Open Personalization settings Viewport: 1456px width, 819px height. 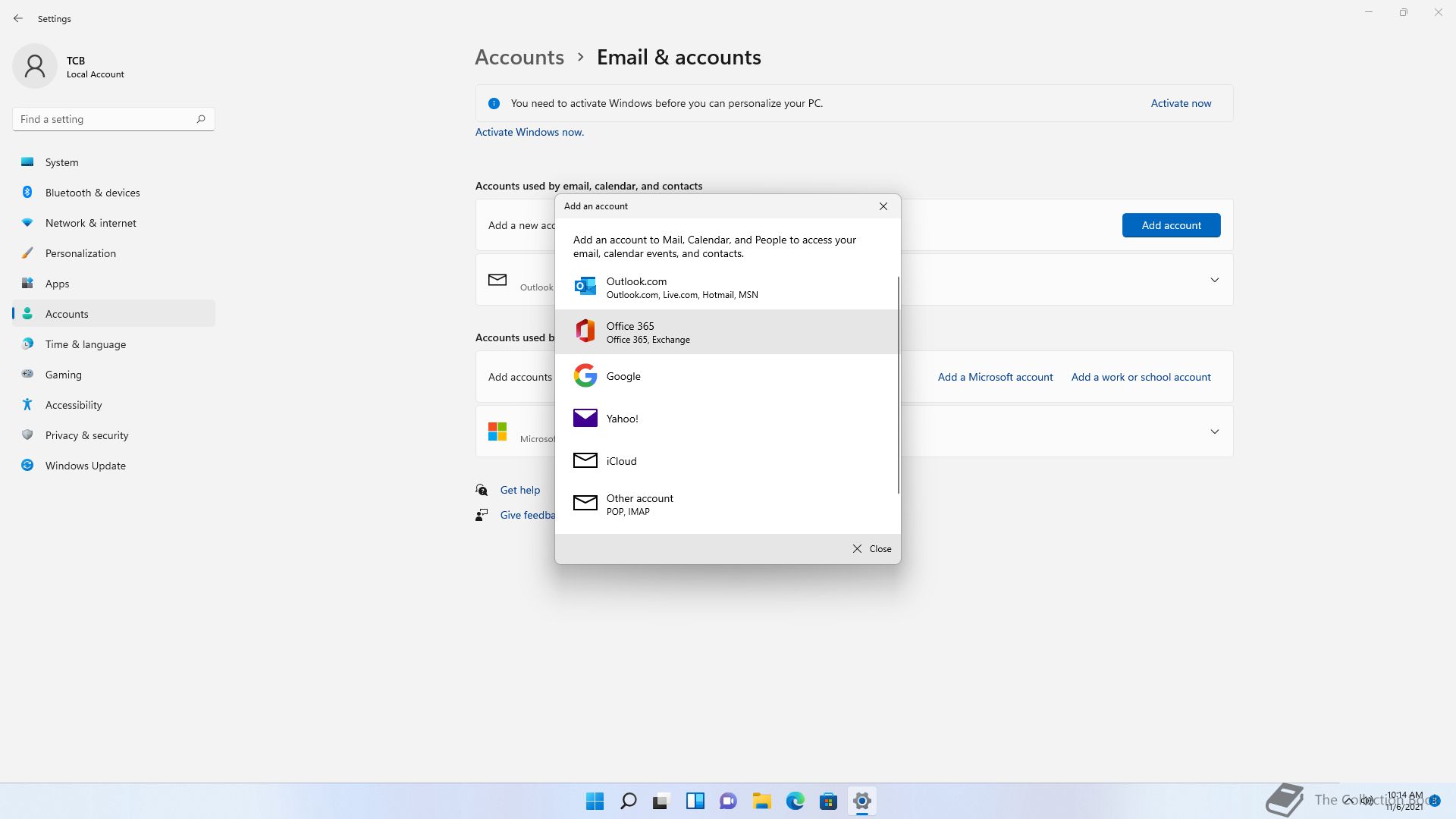(114, 253)
